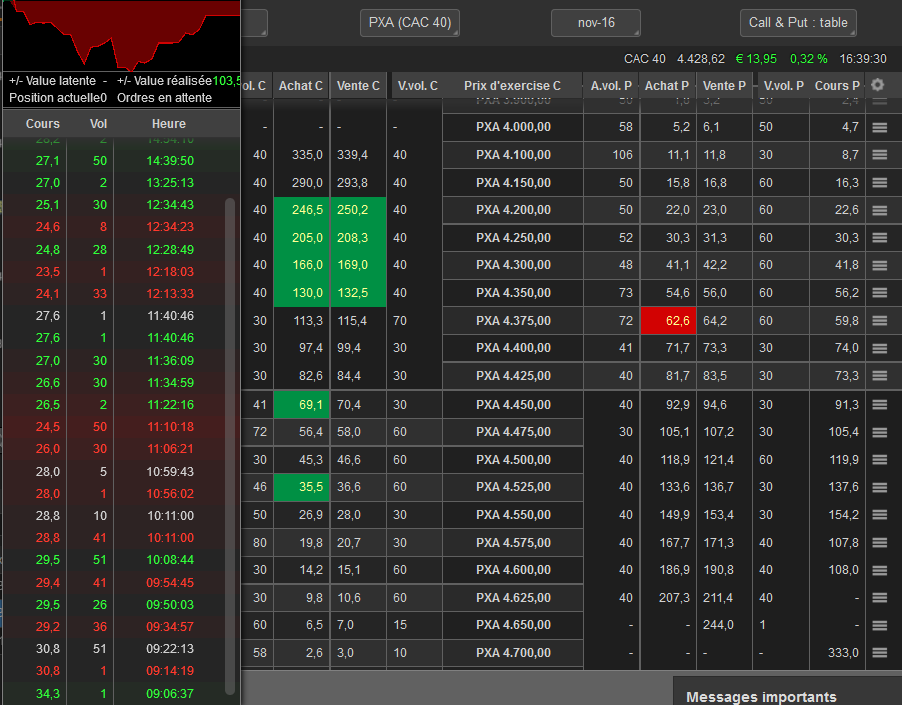Select trade at 14:39:50
This screenshot has width=902, height=705.
coord(114,160)
